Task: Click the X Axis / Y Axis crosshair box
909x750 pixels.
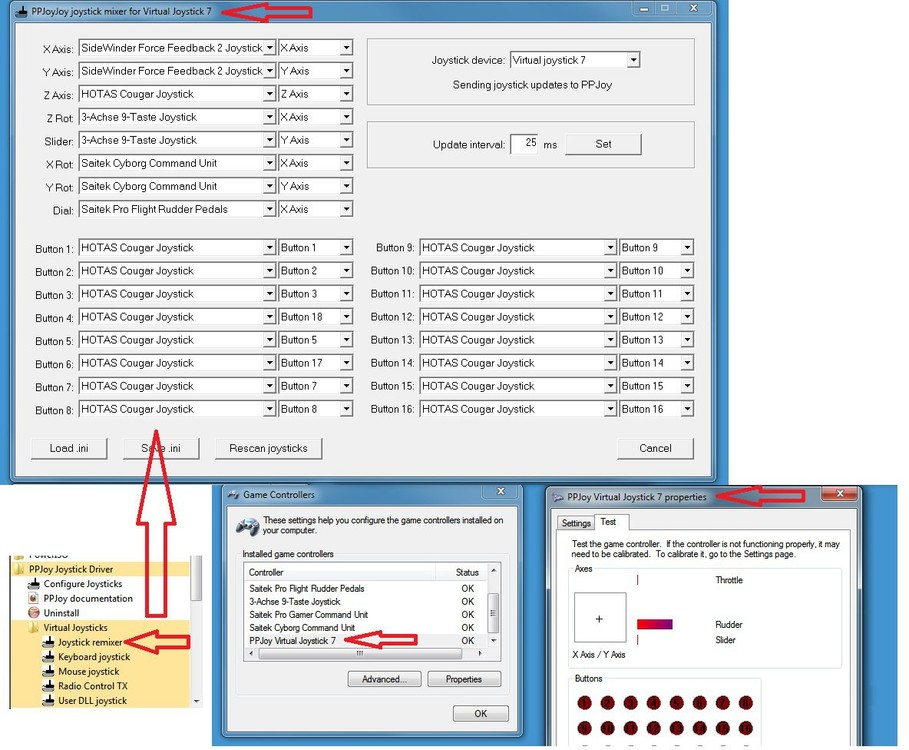Action: point(599,618)
